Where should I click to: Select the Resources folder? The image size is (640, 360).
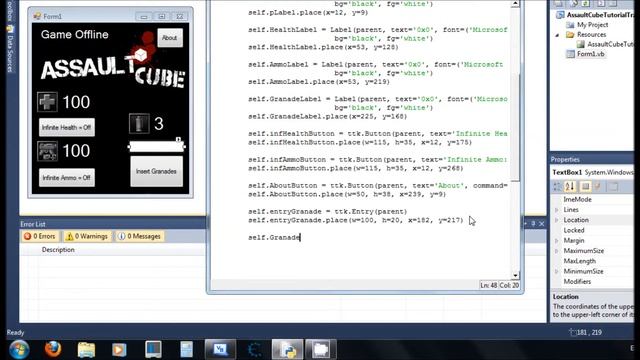(x=587, y=35)
